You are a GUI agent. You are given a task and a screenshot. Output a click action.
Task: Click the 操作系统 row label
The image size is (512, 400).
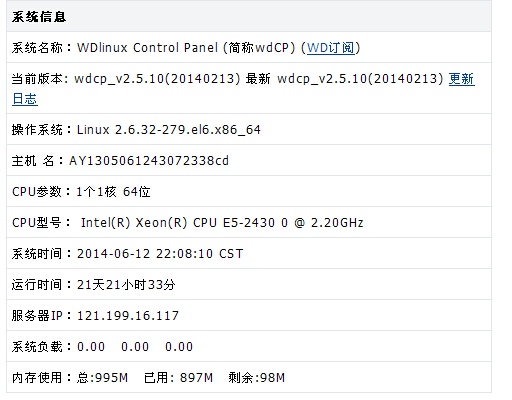coord(37,130)
